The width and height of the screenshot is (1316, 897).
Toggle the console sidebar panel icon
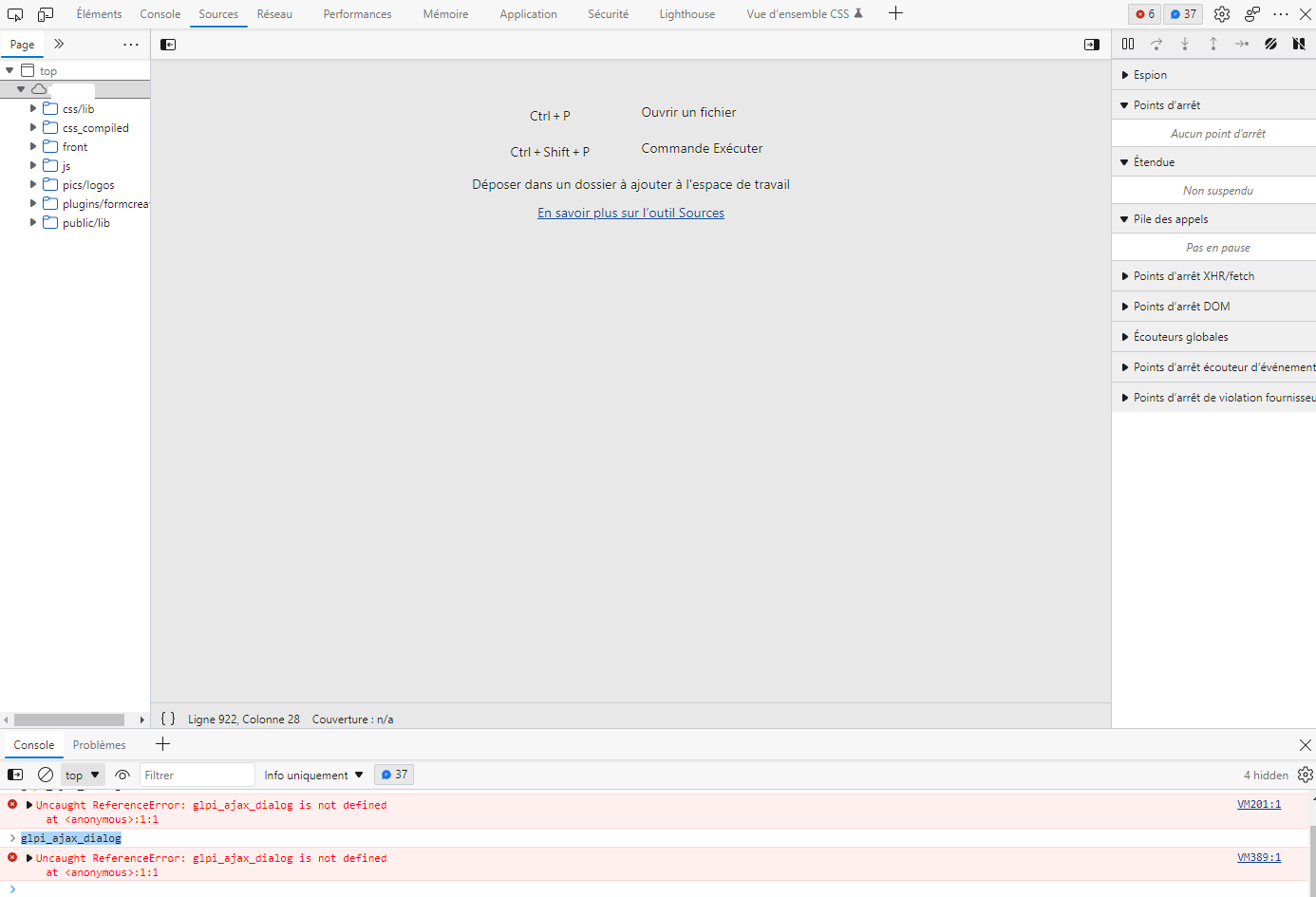click(x=15, y=775)
